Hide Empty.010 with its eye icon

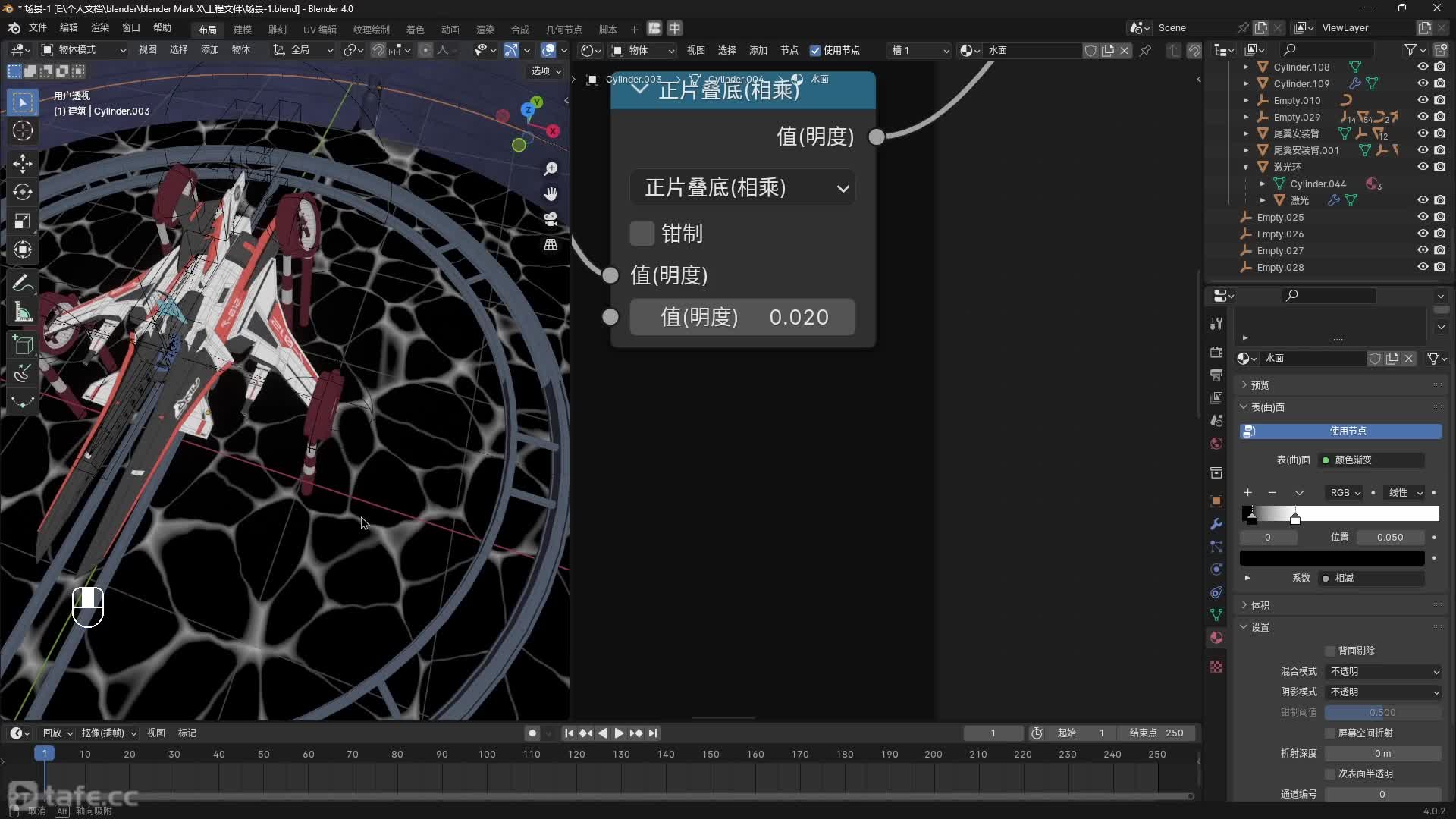tap(1423, 100)
